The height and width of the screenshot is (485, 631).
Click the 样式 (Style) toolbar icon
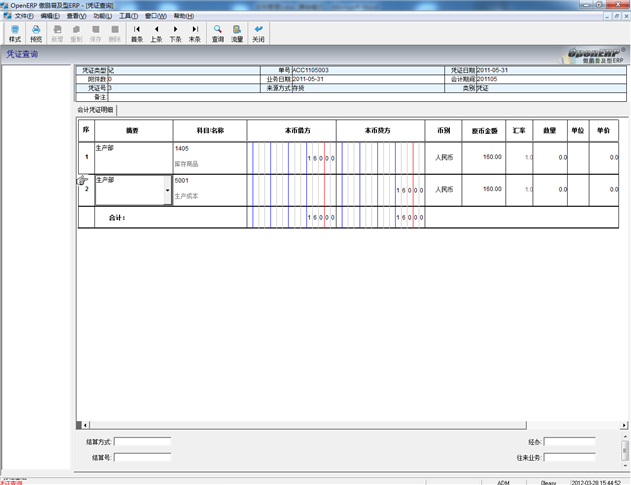click(14, 33)
